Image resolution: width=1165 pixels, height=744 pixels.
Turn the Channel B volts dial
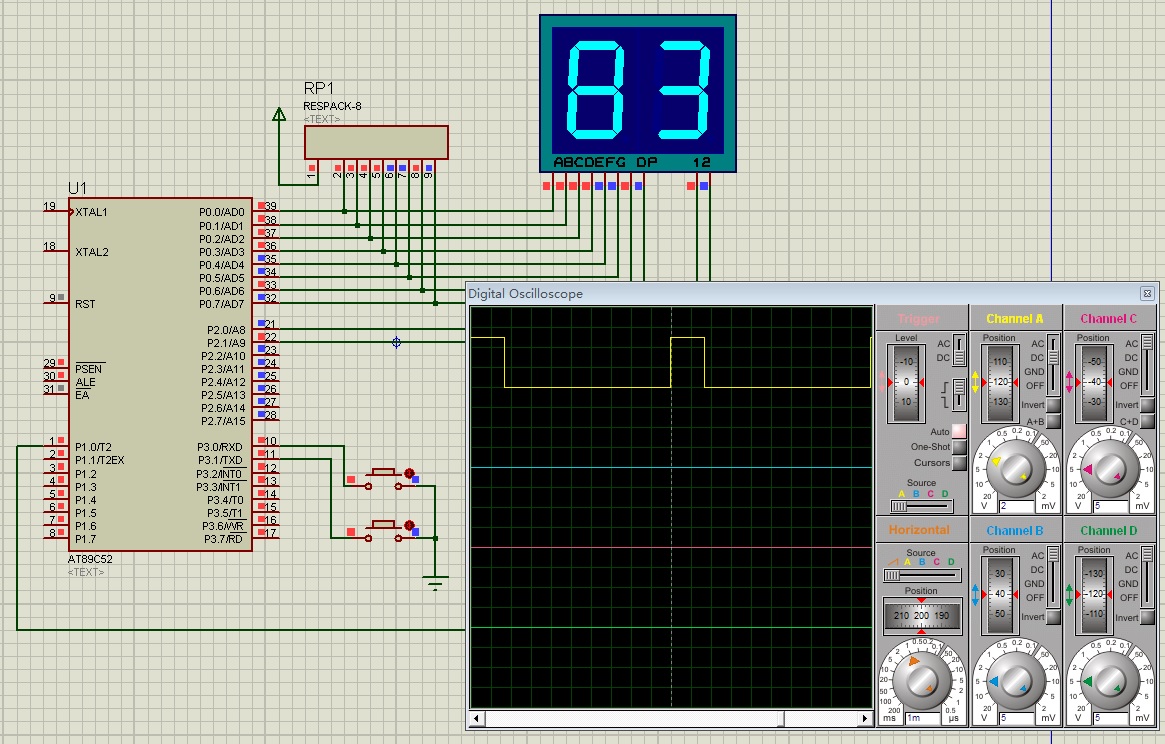coord(1014,681)
